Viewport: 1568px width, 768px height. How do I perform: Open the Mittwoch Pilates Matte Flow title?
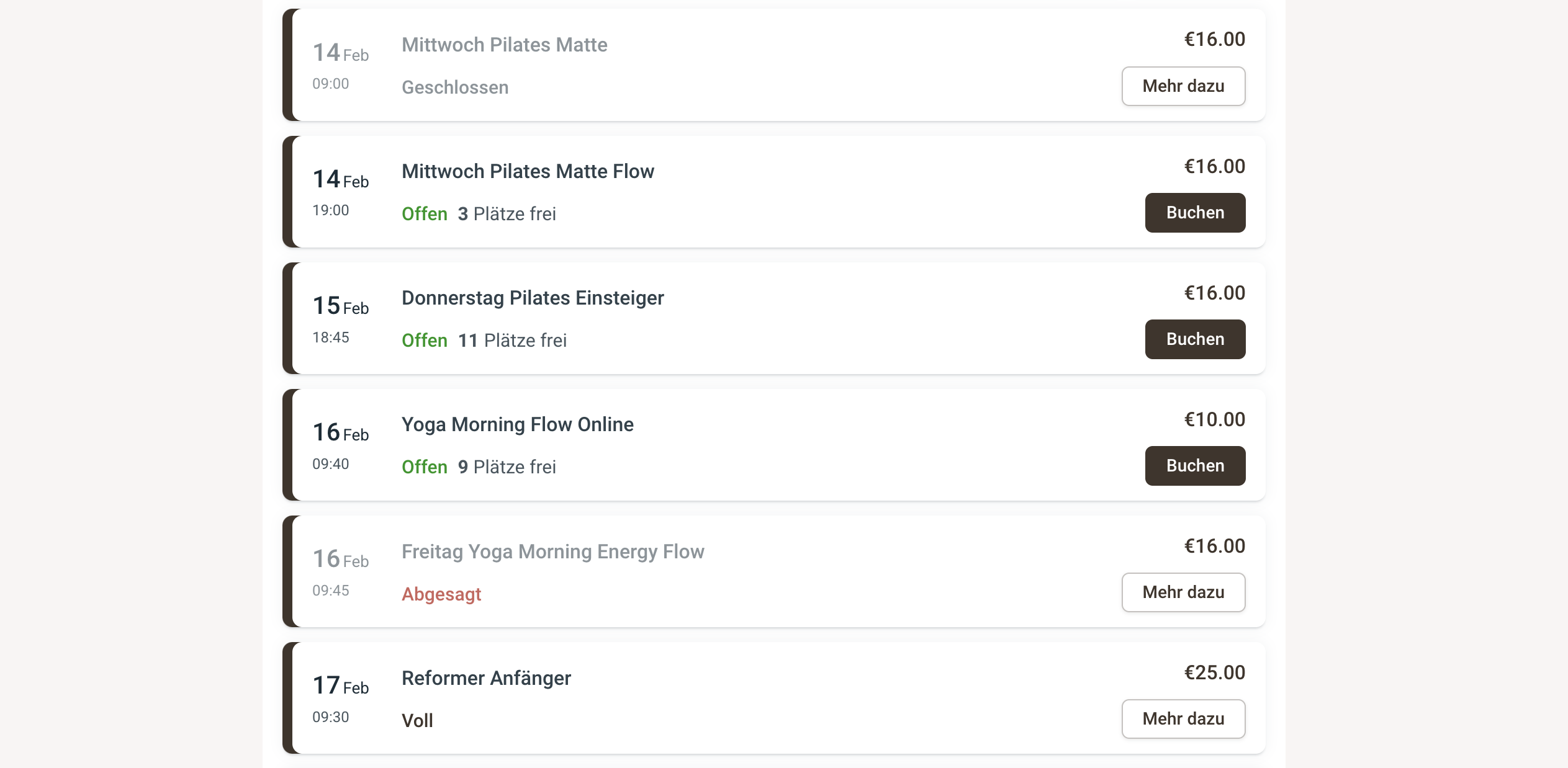tap(528, 171)
